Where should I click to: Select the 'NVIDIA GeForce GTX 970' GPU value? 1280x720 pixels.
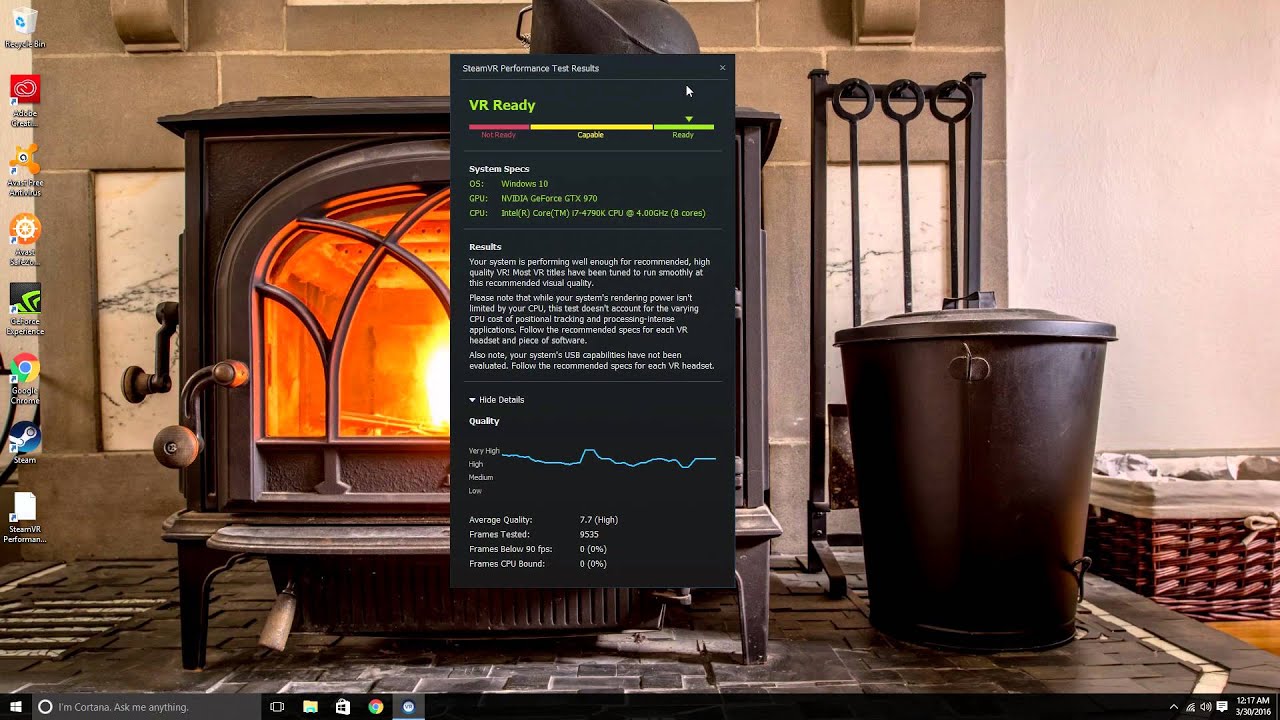[549, 199]
